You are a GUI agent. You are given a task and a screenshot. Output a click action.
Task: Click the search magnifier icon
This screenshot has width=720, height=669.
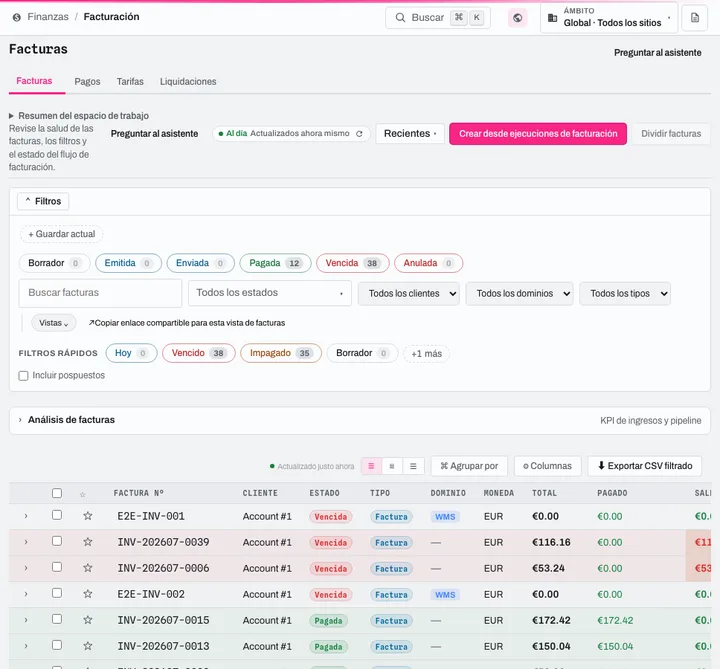(x=400, y=17)
